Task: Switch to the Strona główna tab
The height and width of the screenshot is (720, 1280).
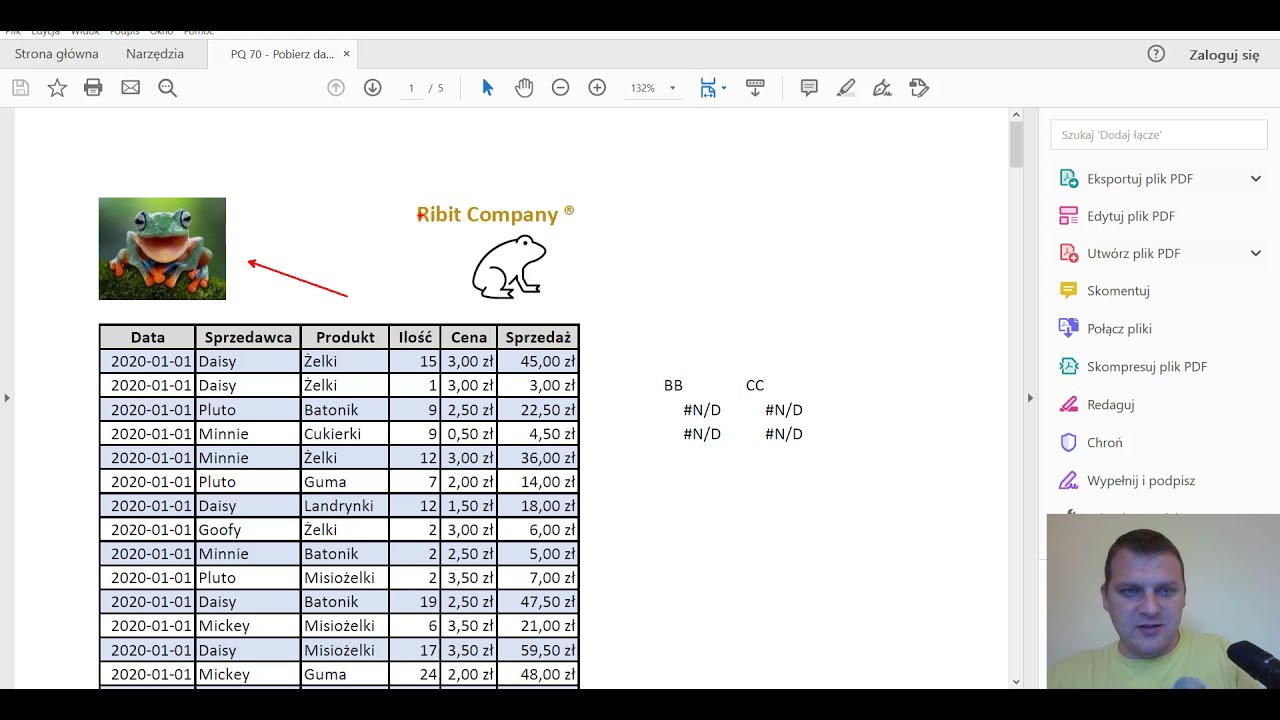Action: pos(56,54)
